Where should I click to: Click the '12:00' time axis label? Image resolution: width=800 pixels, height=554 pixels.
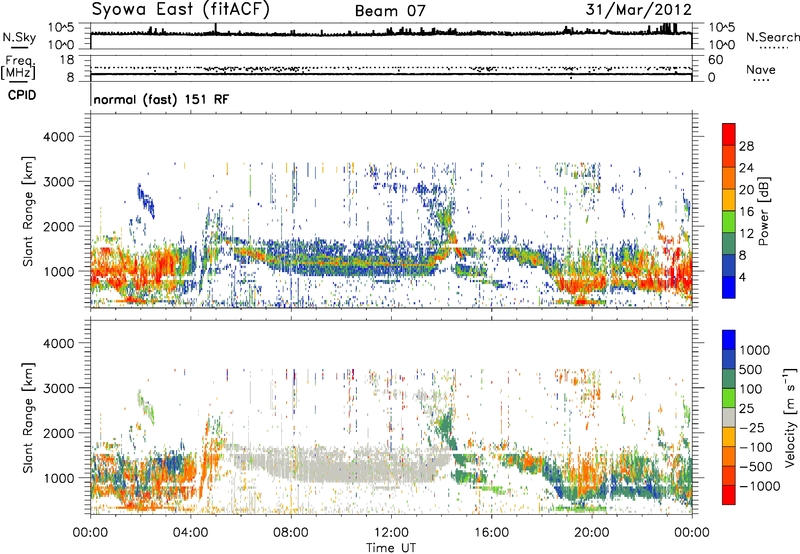[391, 533]
